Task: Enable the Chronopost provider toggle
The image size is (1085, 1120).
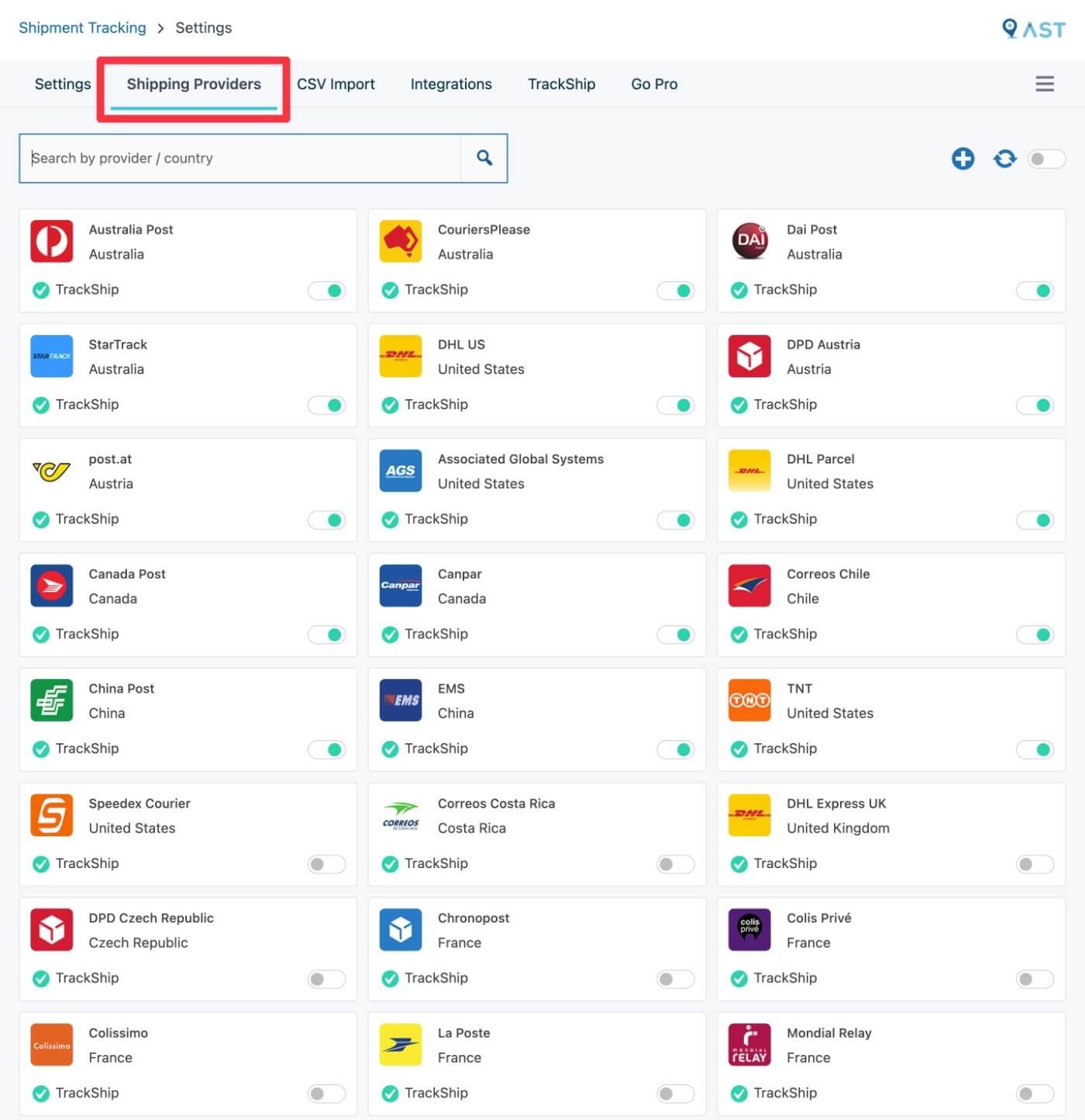Action: (675, 979)
